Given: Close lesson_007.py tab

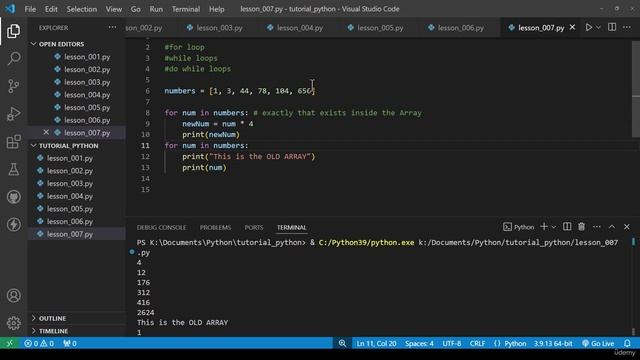Looking at the screenshot, I should 572,27.
